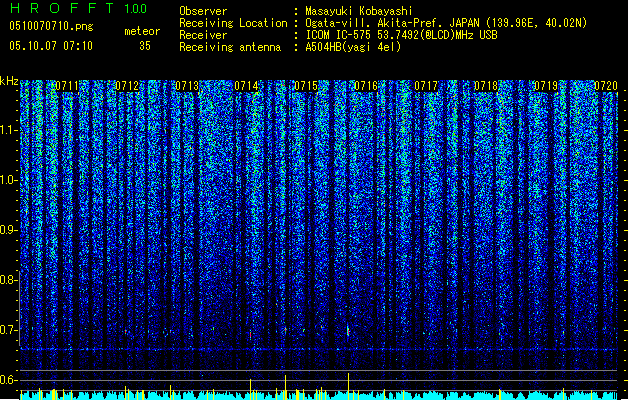The image size is (629, 400).
Task: Click the 0715 time marker
Action: (306, 86)
